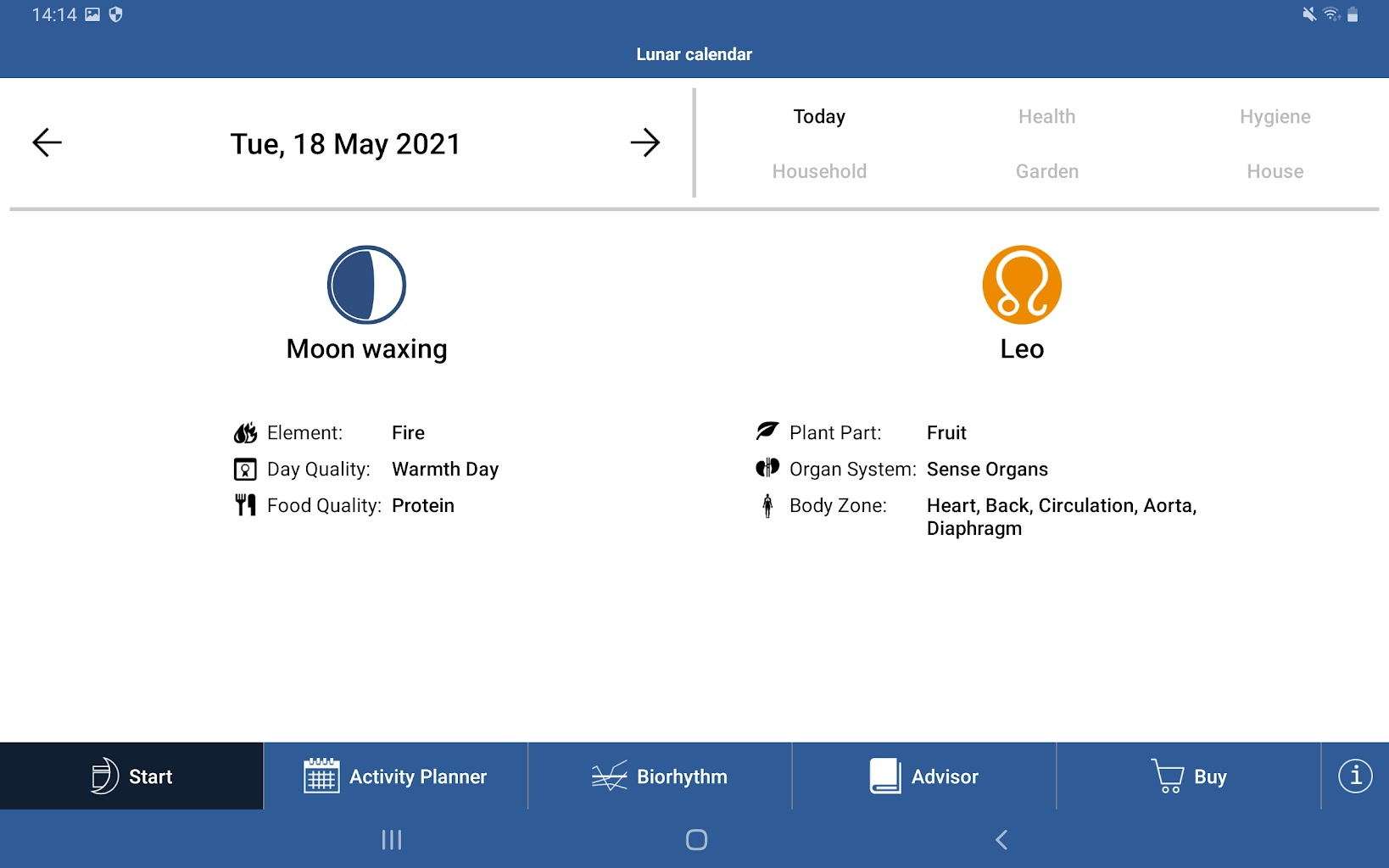This screenshot has width=1389, height=868.
Task: Advance to next day with right arrow
Action: pos(644,142)
